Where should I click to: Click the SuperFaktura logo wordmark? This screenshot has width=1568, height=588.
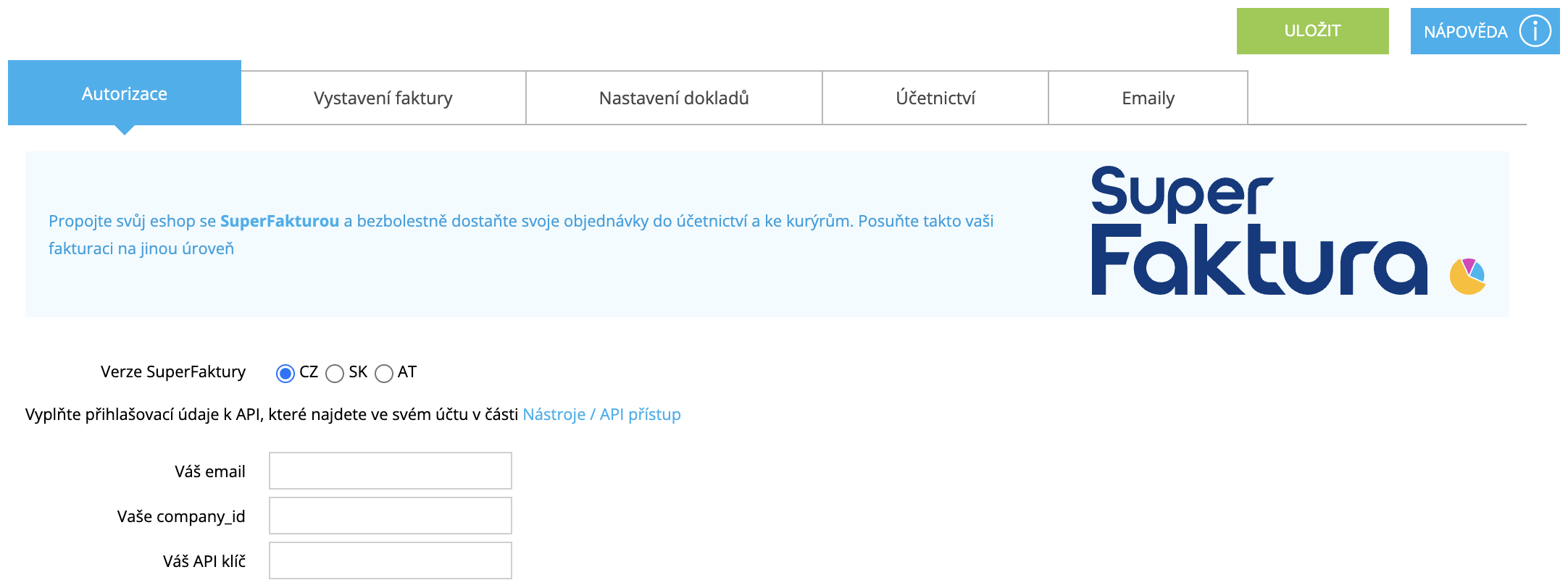[x=1259, y=230]
